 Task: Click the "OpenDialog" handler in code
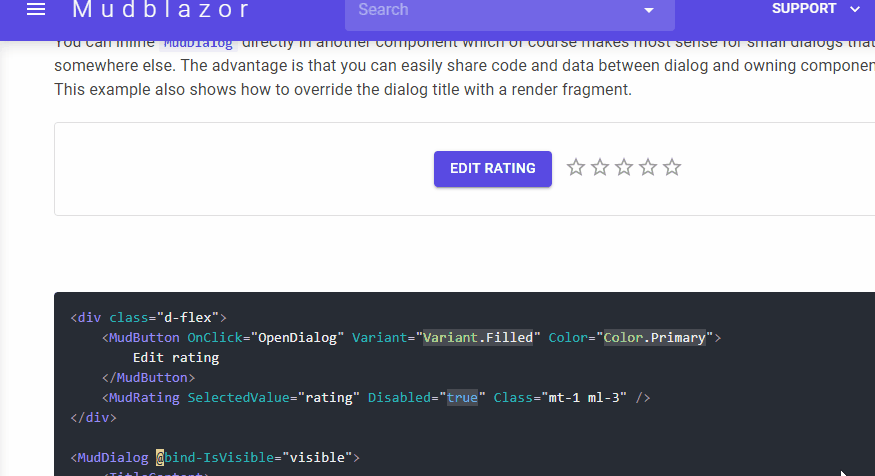297,338
